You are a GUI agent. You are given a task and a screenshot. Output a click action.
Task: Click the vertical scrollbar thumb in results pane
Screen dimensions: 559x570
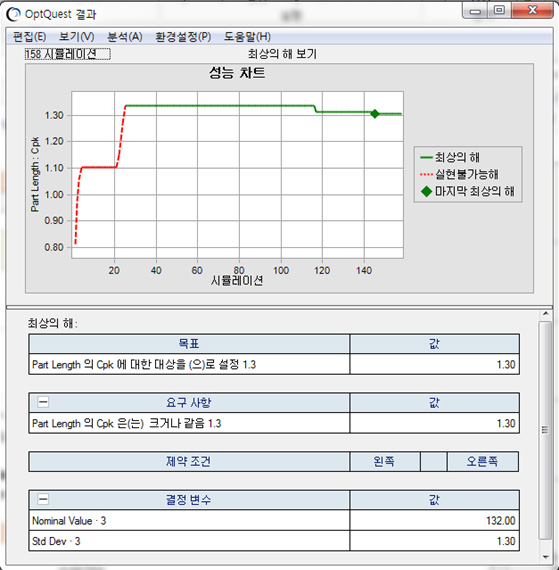pos(545,430)
